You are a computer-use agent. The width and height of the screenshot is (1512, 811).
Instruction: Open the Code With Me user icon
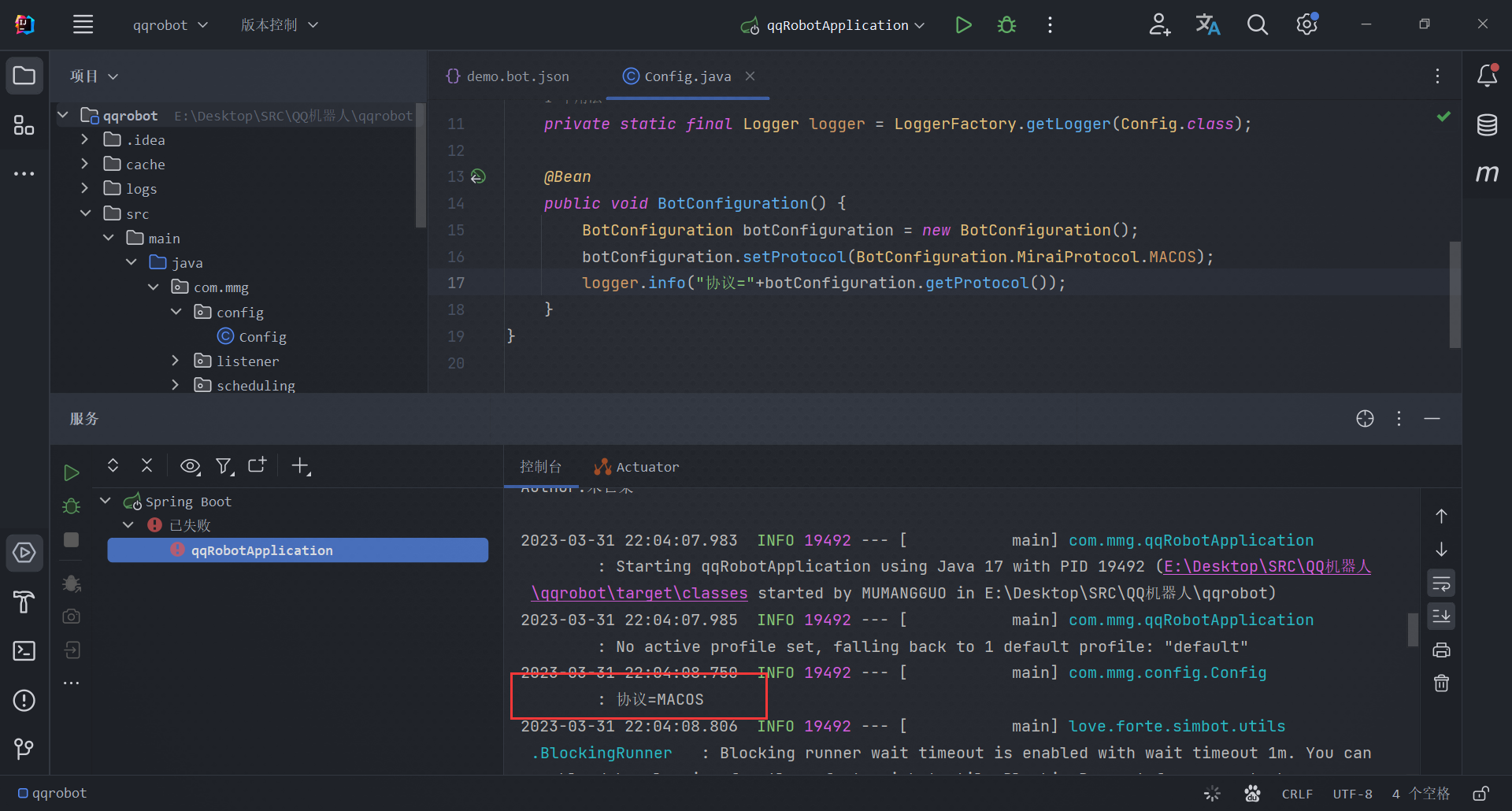[1159, 24]
